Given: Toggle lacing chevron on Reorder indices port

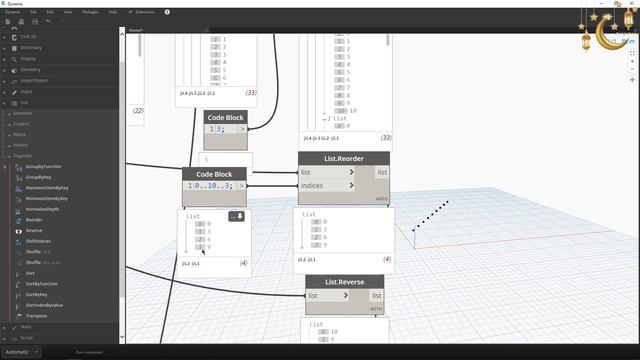Looking at the screenshot, I should click(351, 185).
